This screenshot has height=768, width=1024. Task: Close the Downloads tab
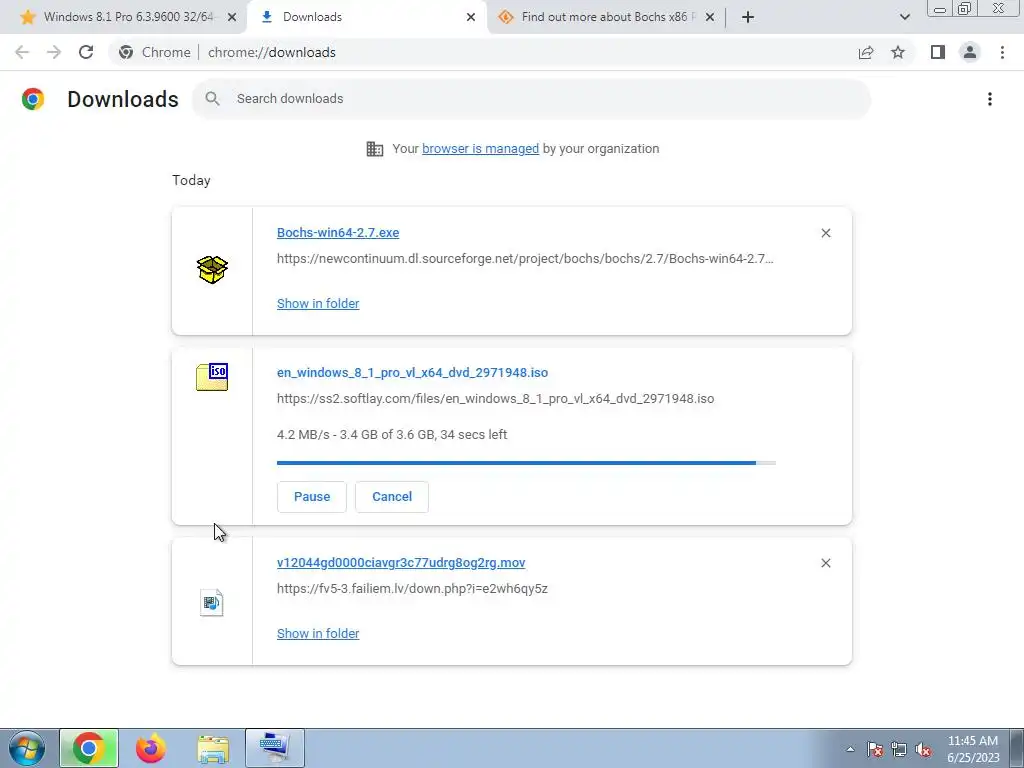pyautogui.click(x=471, y=17)
